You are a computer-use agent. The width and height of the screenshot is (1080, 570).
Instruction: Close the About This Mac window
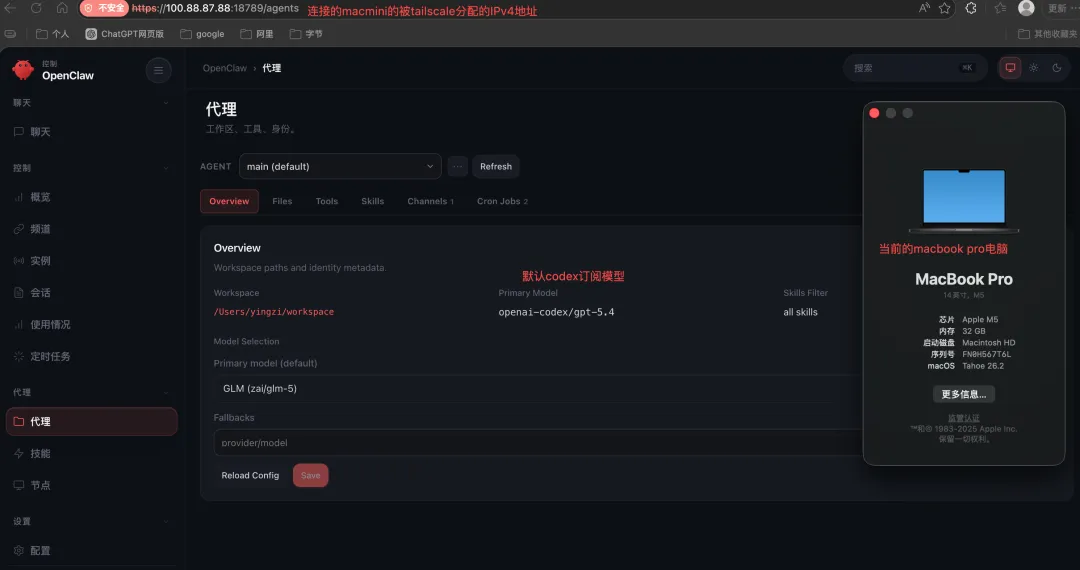(x=874, y=113)
